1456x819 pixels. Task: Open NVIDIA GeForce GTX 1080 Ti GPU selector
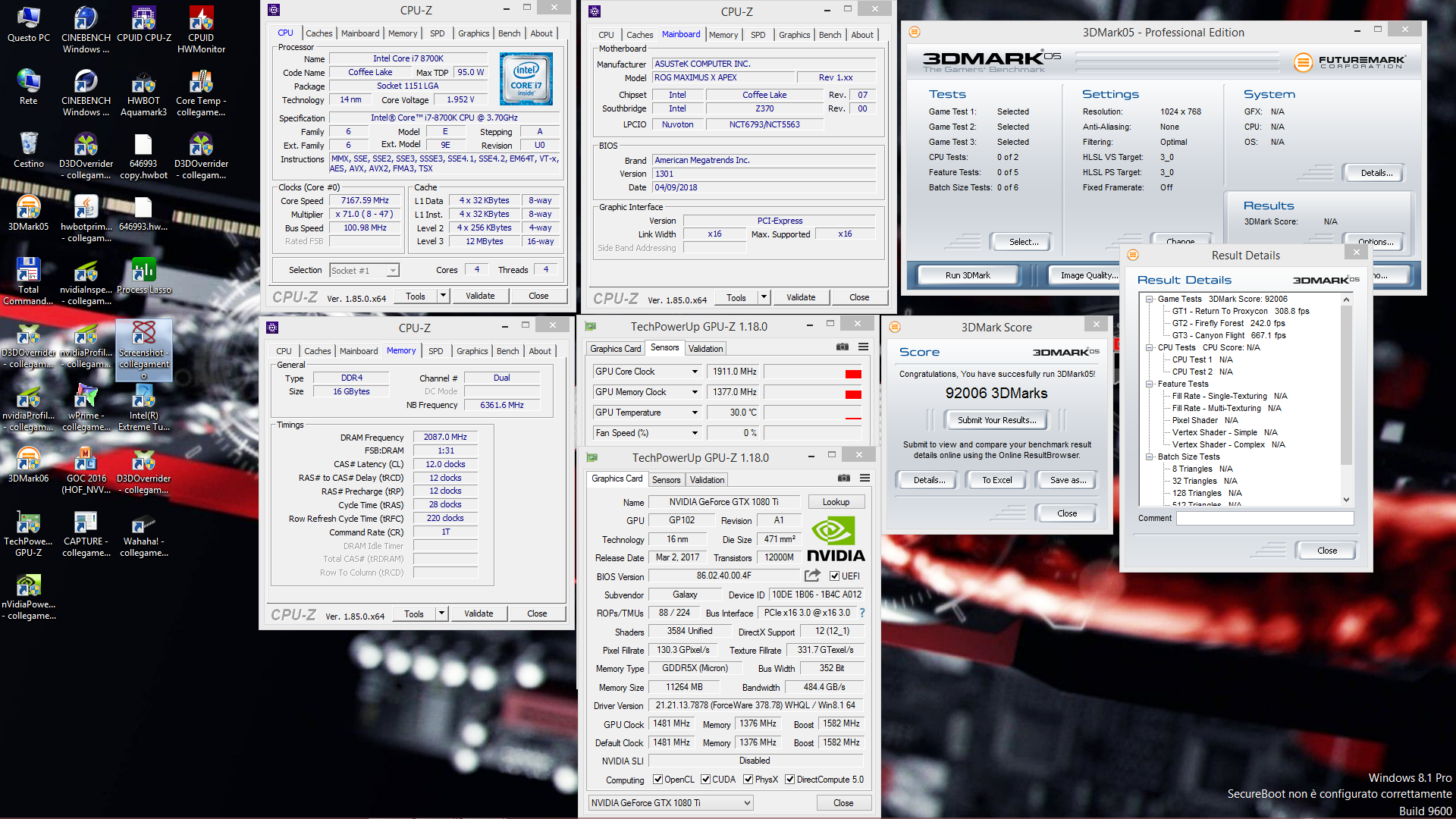[670, 803]
